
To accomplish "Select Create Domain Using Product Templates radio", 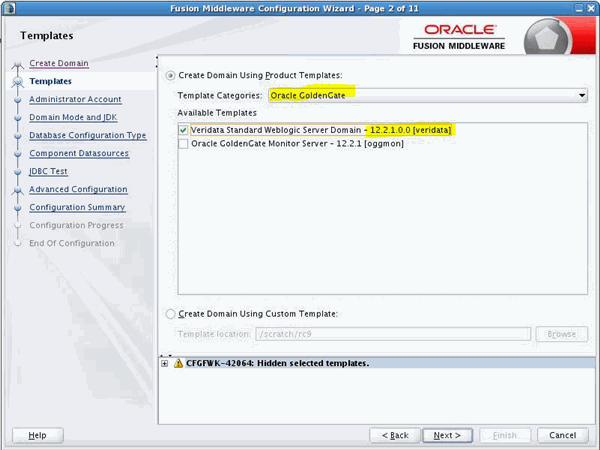I will (x=170, y=75).
